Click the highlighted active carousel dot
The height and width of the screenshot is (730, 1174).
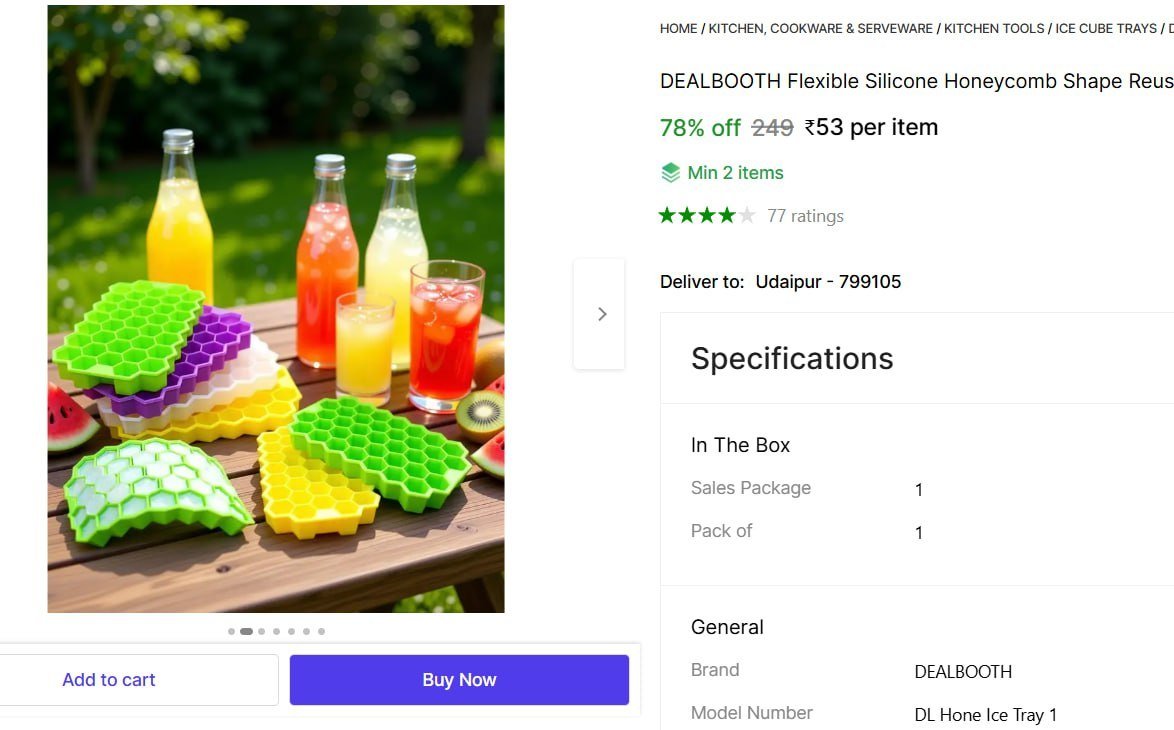click(246, 631)
